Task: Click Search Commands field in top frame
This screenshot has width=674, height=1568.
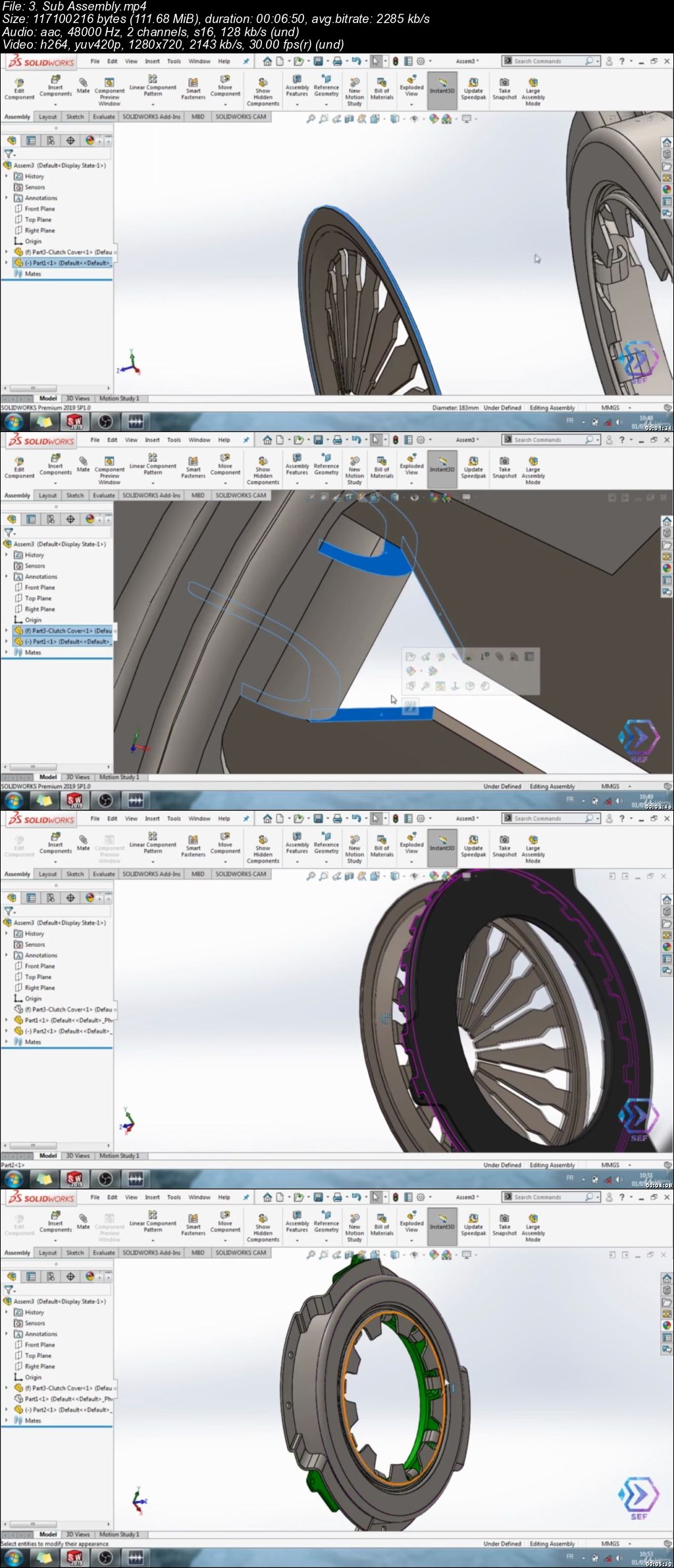Action: point(551,61)
